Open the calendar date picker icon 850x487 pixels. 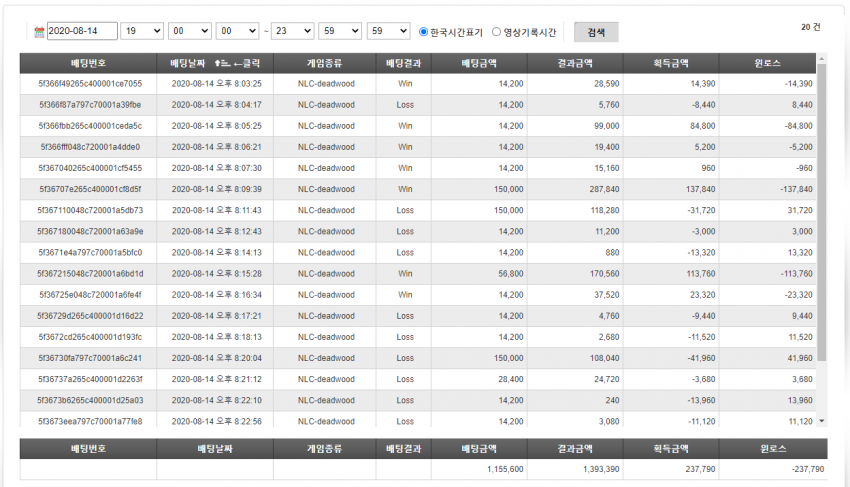(x=39, y=32)
